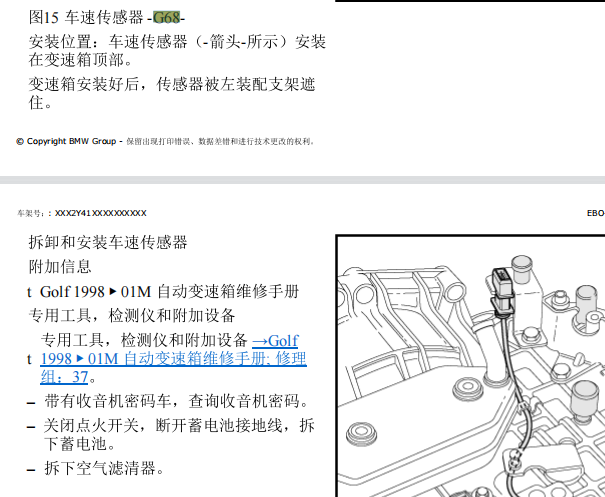The image size is (605, 497).
Task: Click the highlighted G68 search match
Action: (x=167, y=17)
